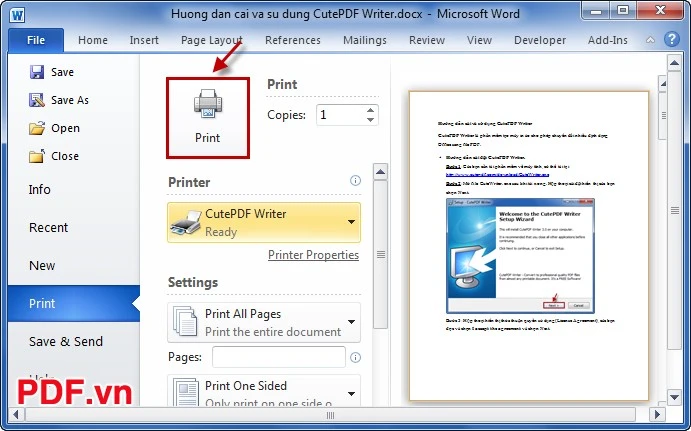Click the horizontal scrollbar left arrow
Screen dimensions: 691x431
pos(16,415)
